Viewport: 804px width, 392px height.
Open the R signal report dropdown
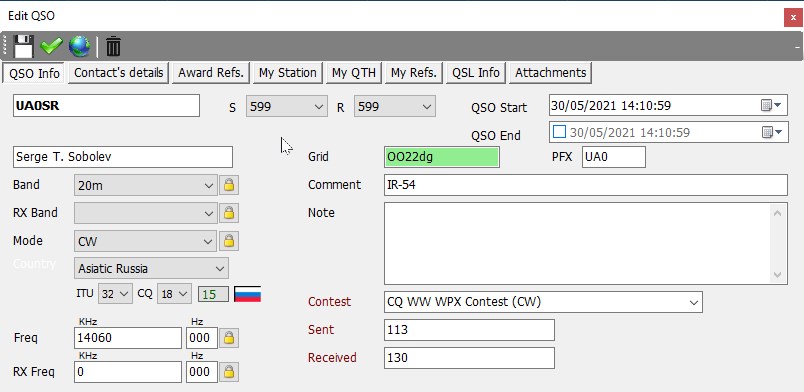coord(427,107)
